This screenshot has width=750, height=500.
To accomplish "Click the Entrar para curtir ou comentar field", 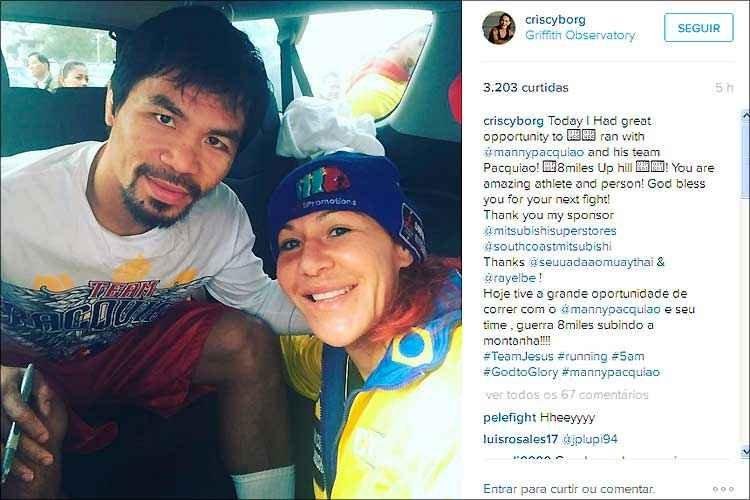I will click(x=569, y=489).
